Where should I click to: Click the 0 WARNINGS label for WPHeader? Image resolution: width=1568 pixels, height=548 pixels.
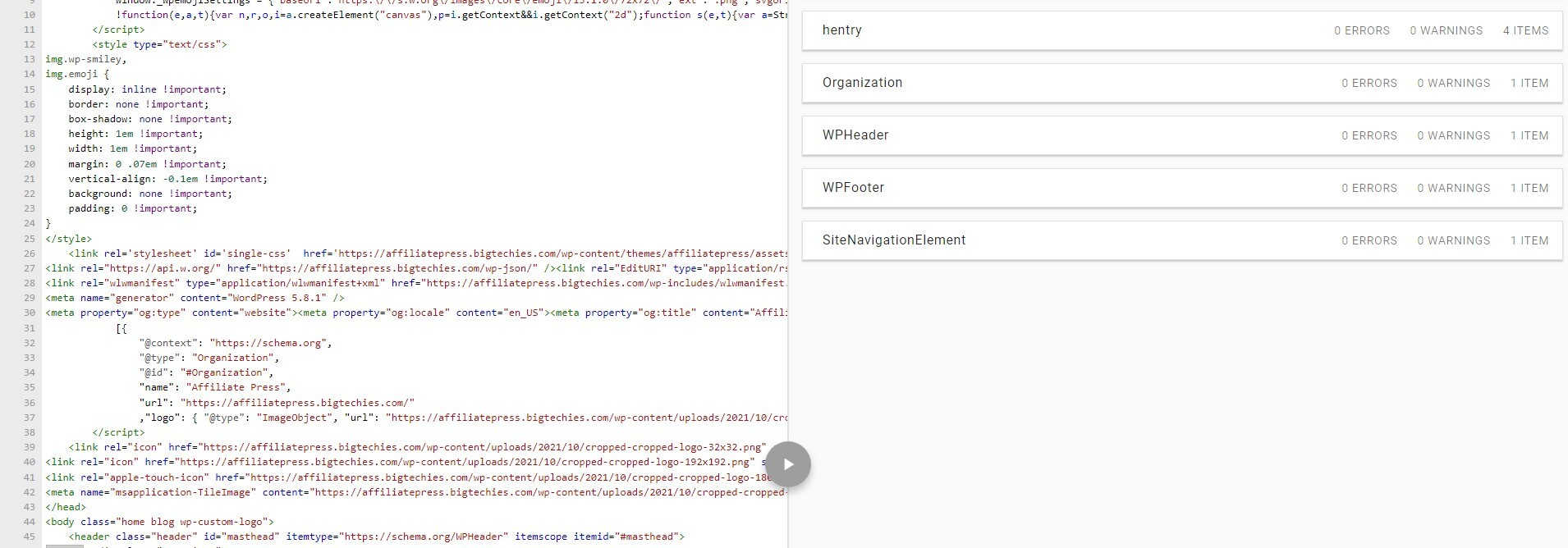pos(1453,135)
